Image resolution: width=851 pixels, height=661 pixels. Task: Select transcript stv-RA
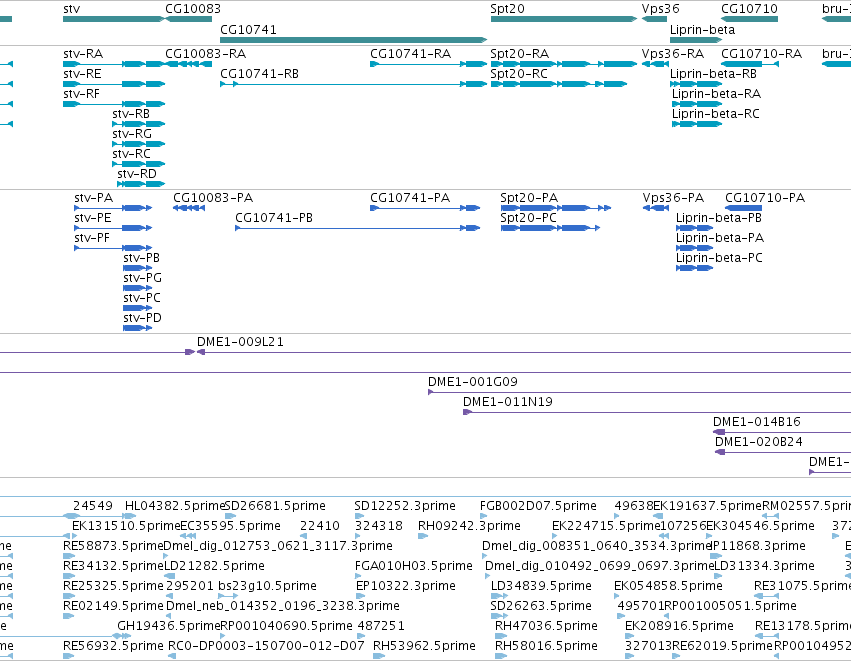(114, 64)
